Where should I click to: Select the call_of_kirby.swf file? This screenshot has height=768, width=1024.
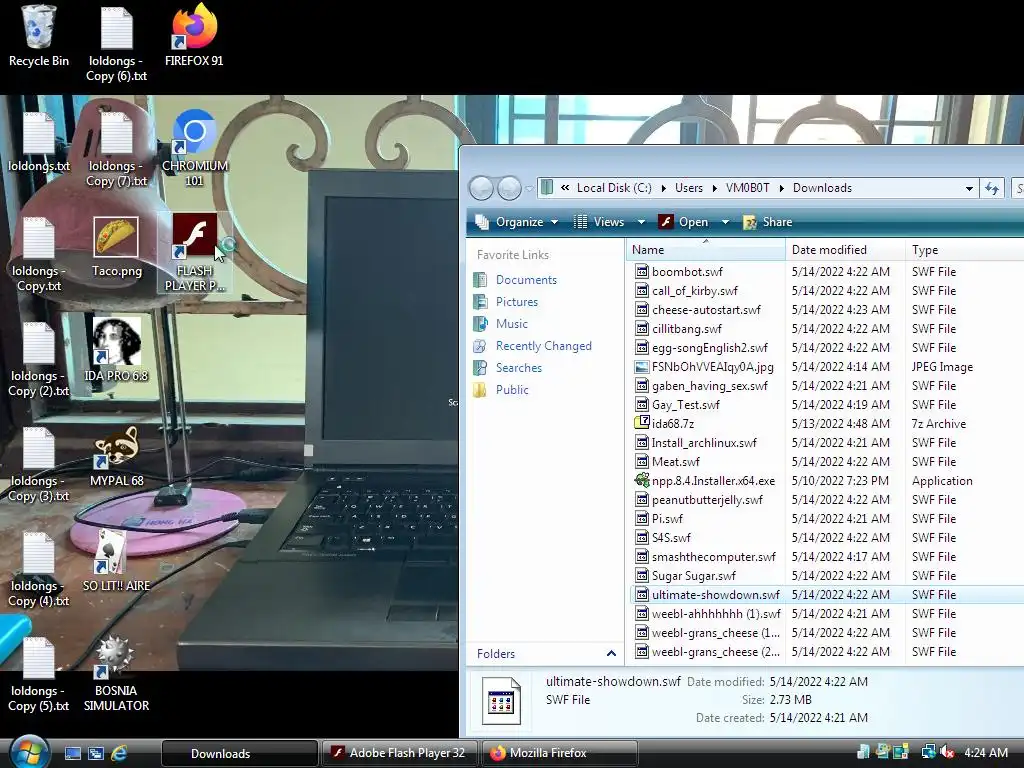tap(686, 291)
